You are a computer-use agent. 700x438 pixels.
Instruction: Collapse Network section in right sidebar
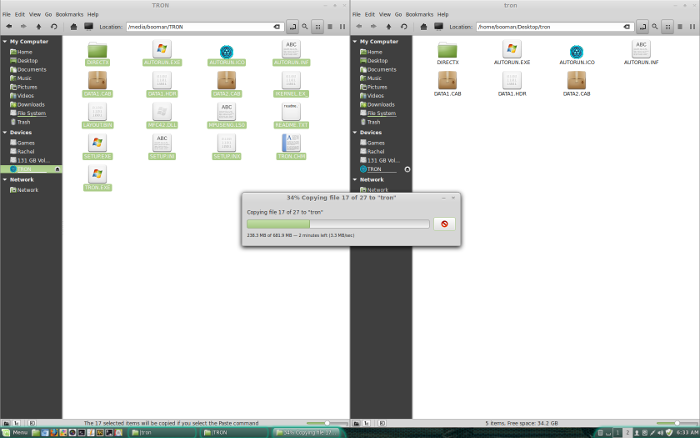[355, 179]
